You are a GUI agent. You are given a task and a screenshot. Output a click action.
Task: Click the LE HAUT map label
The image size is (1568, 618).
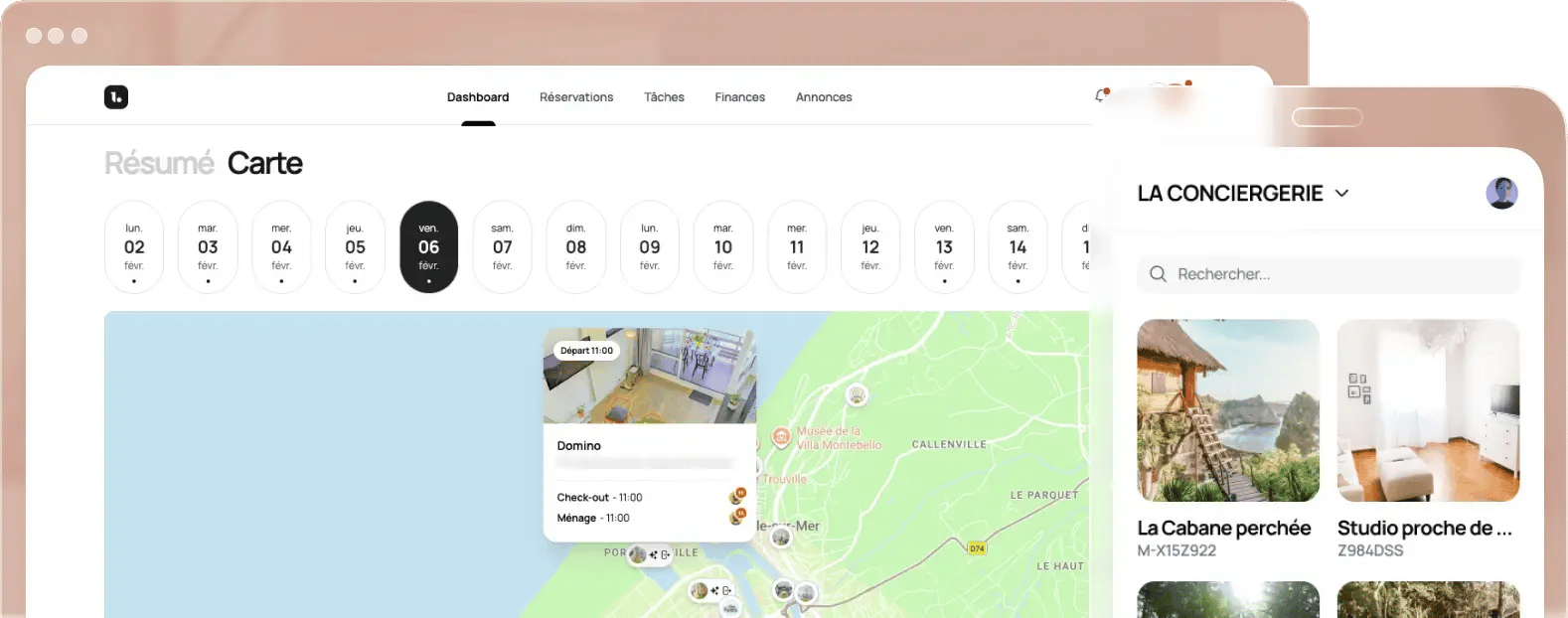click(1060, 566)
